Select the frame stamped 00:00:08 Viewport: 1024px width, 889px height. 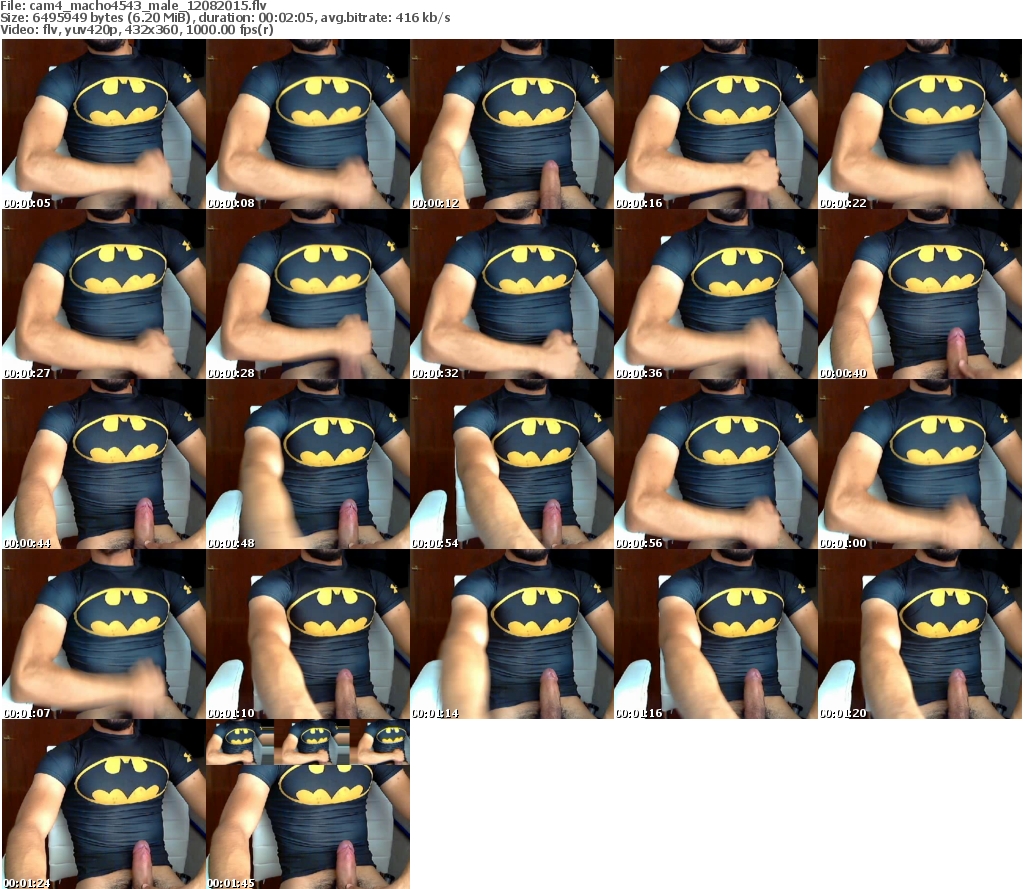click(308, 124)
